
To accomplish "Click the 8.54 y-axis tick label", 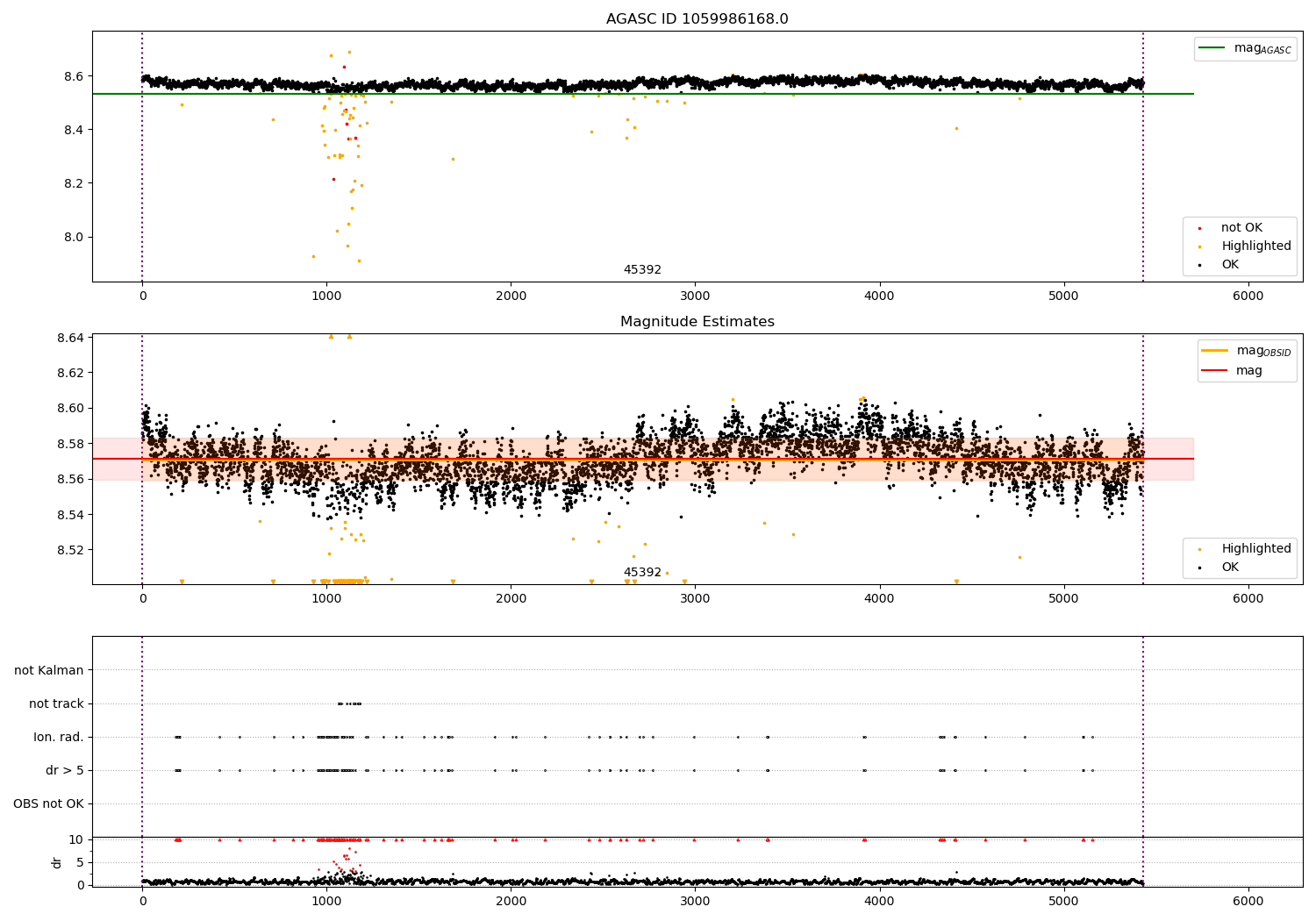I will pyautogui.click(x=69, y=515).
